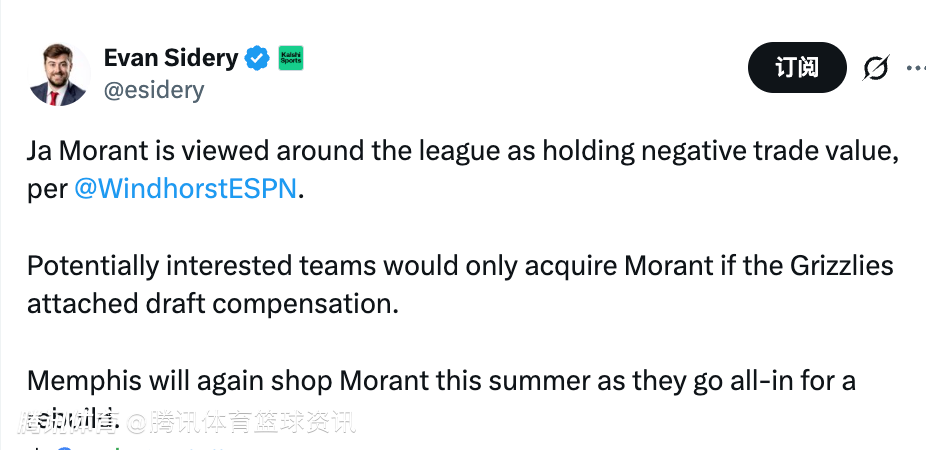Open the Grok slashed-circle icon
This screenshot has height=450, width=926.
[876, 68]
